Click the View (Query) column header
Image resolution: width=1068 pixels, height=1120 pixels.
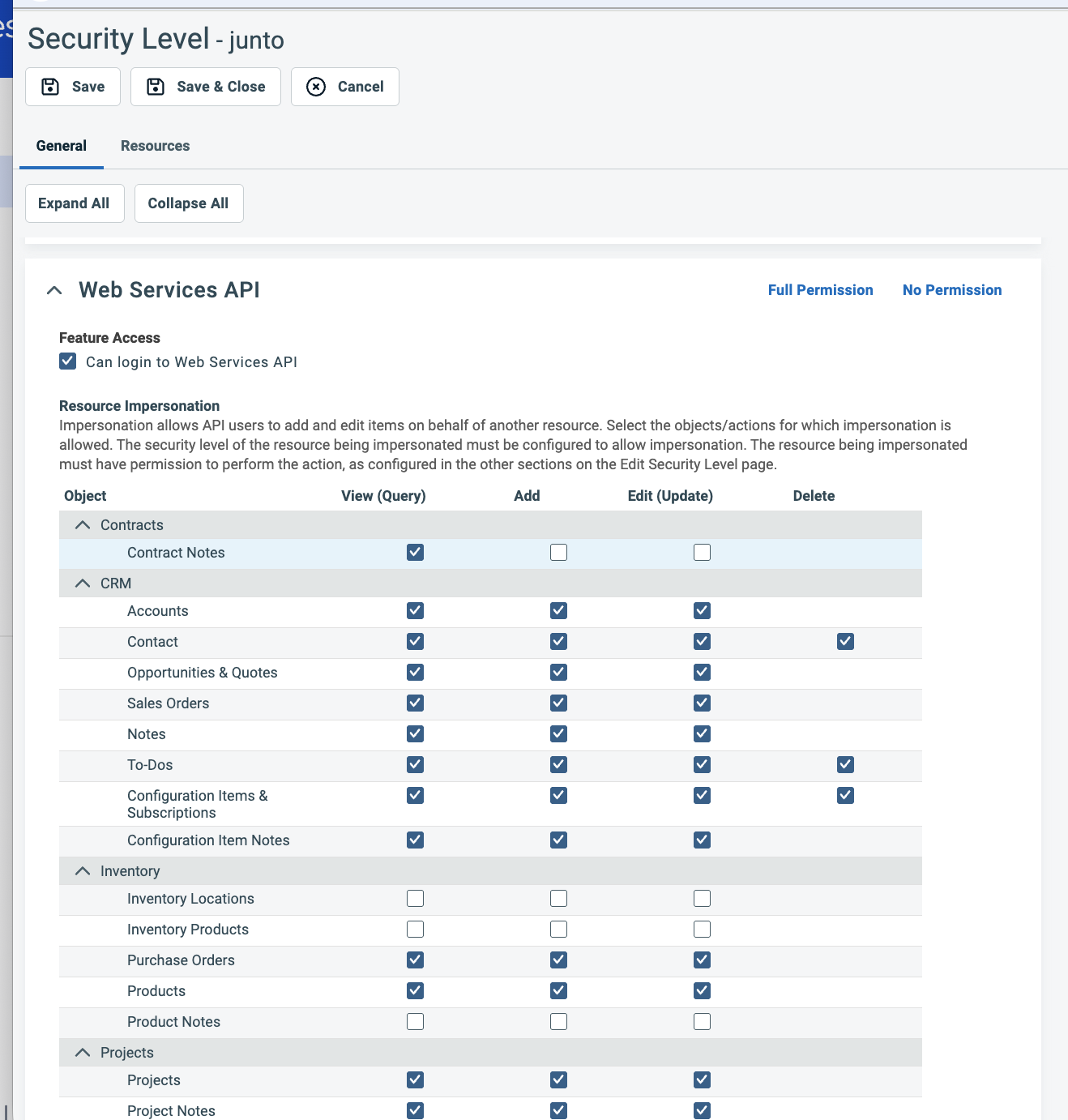point(383,496)
